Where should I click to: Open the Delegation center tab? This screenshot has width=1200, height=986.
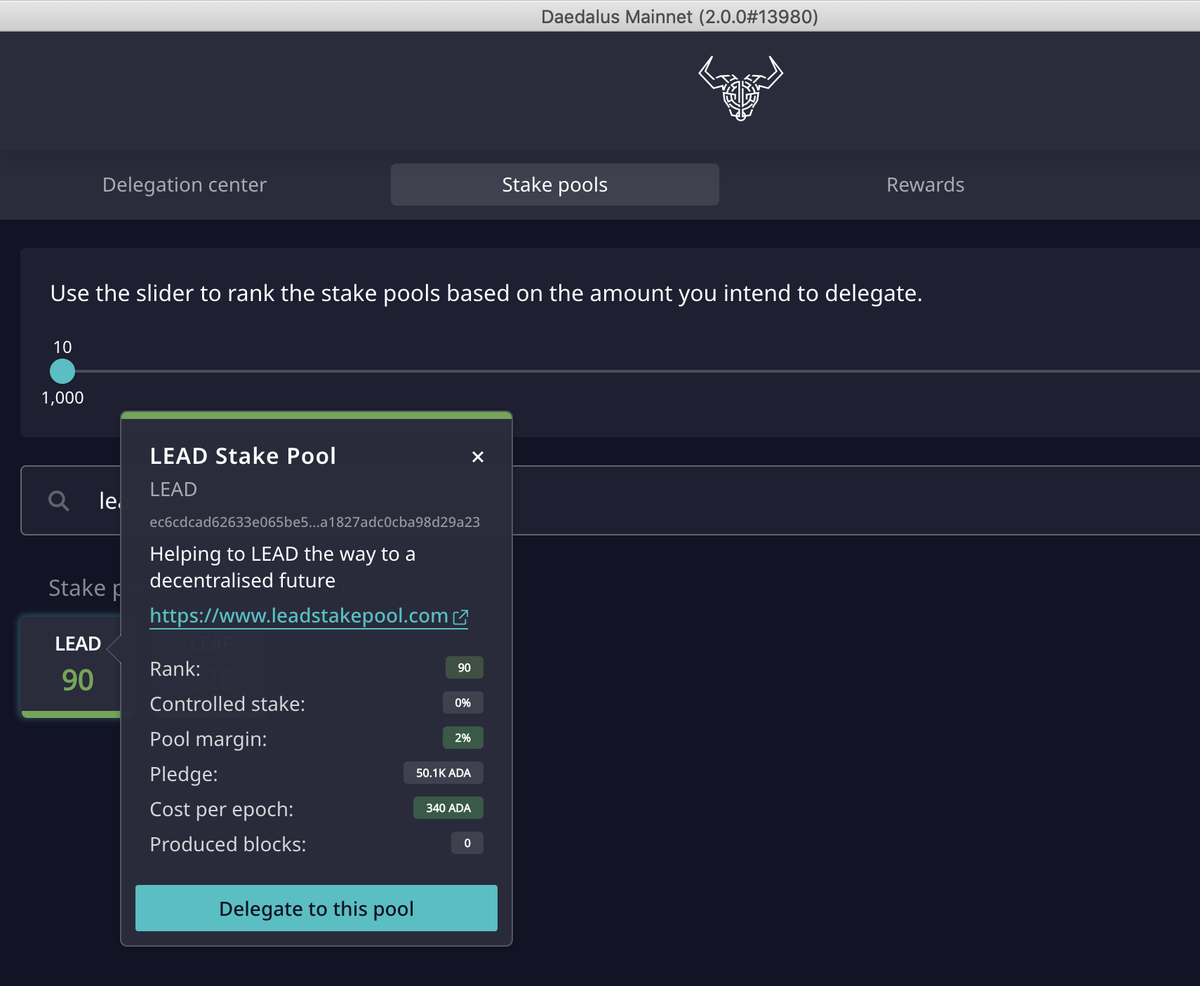184,185
